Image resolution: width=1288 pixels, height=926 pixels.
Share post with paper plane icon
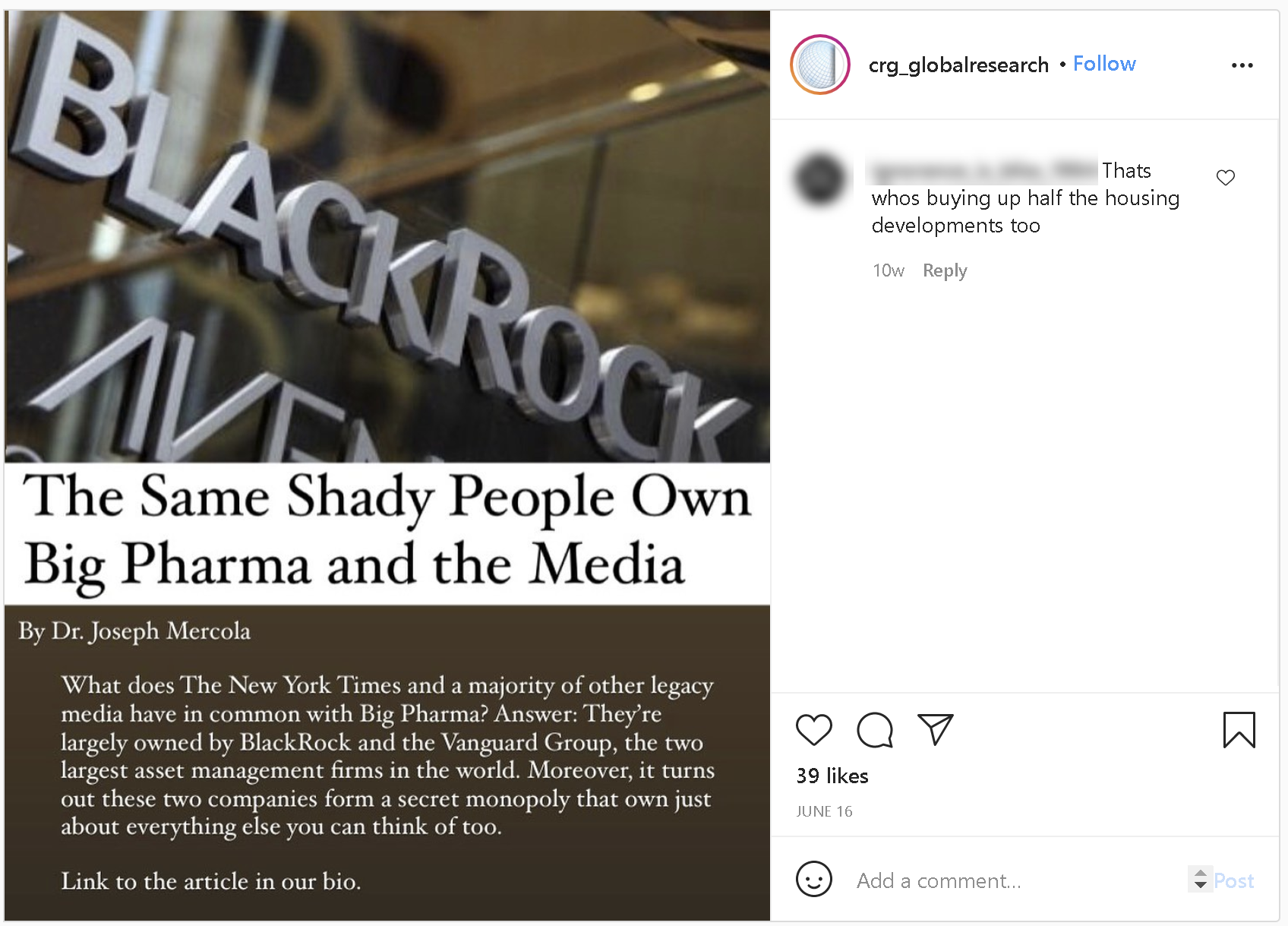point(936,730)
